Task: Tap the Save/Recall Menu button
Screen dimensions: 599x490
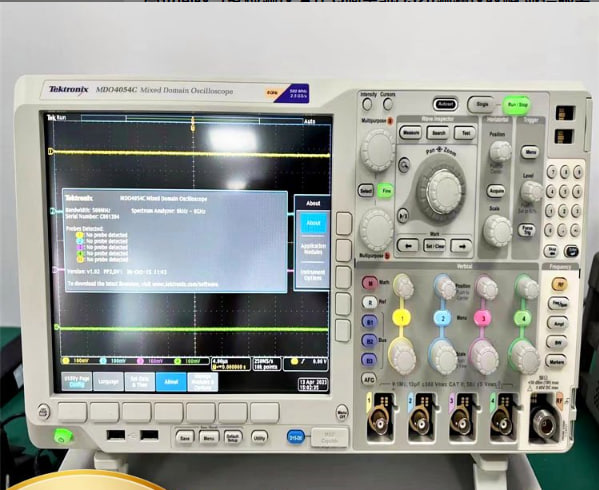Action: 209,438
